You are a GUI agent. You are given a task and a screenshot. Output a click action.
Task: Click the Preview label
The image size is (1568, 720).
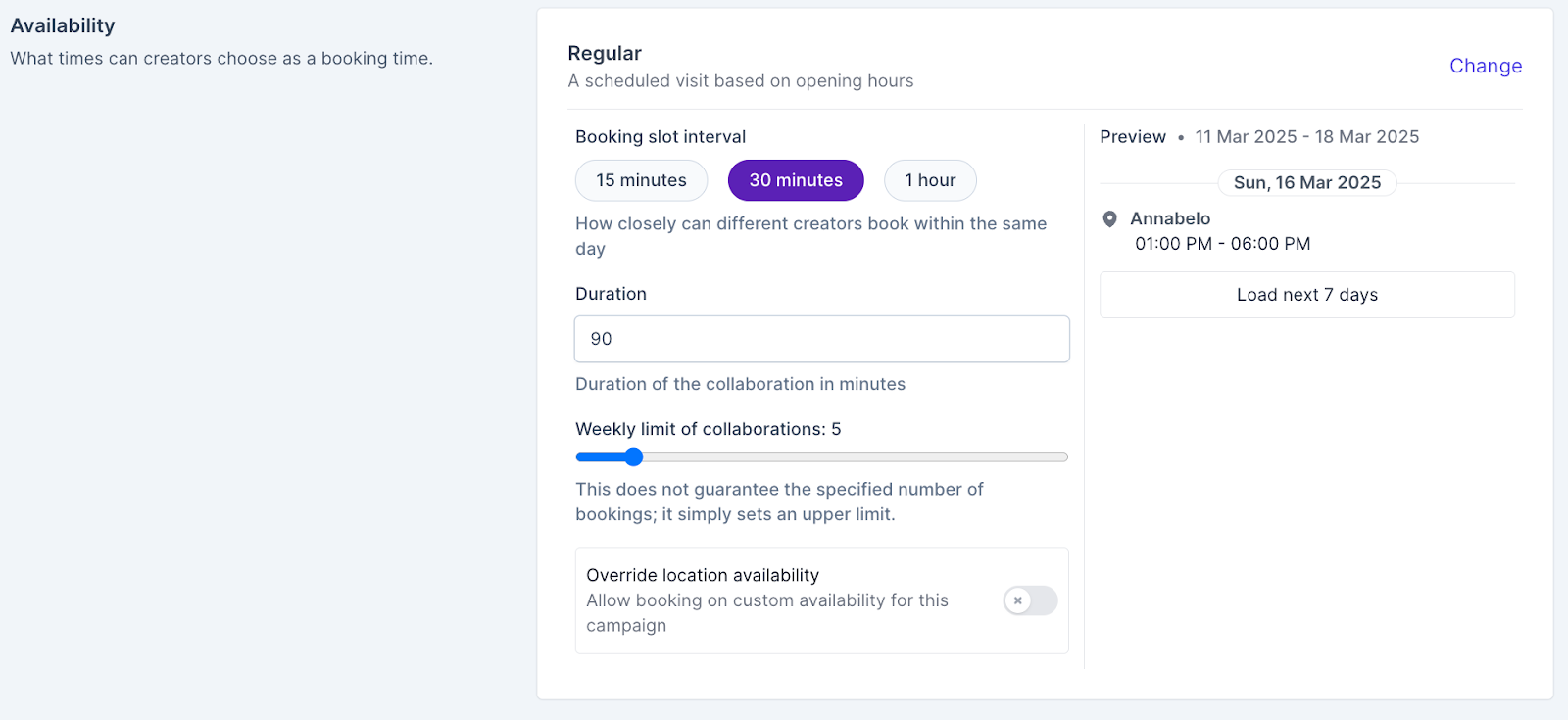pos(1133,137)
